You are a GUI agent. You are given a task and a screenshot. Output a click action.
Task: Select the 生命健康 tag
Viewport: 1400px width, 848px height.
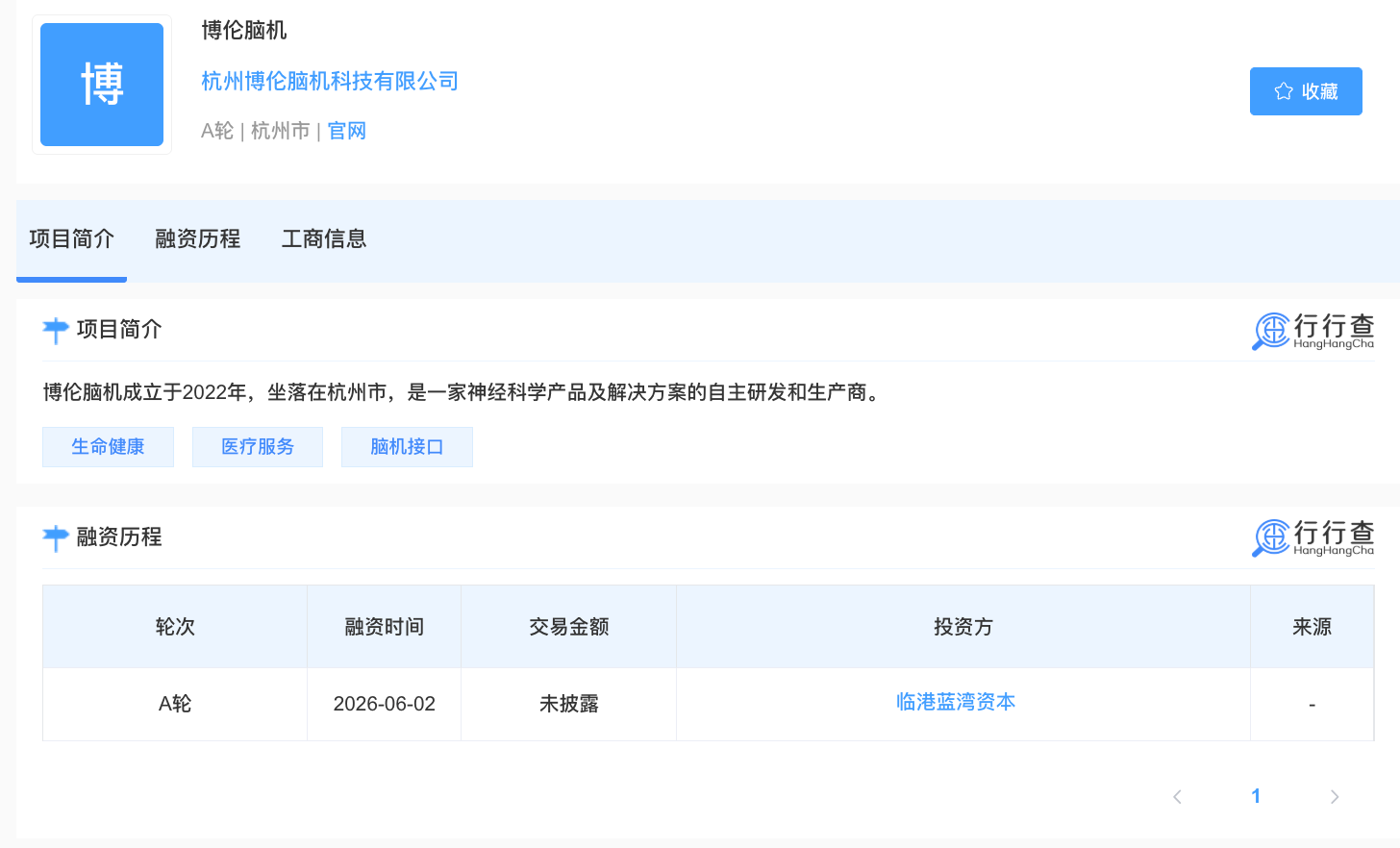pyautogui.click(x=108, y=447)
